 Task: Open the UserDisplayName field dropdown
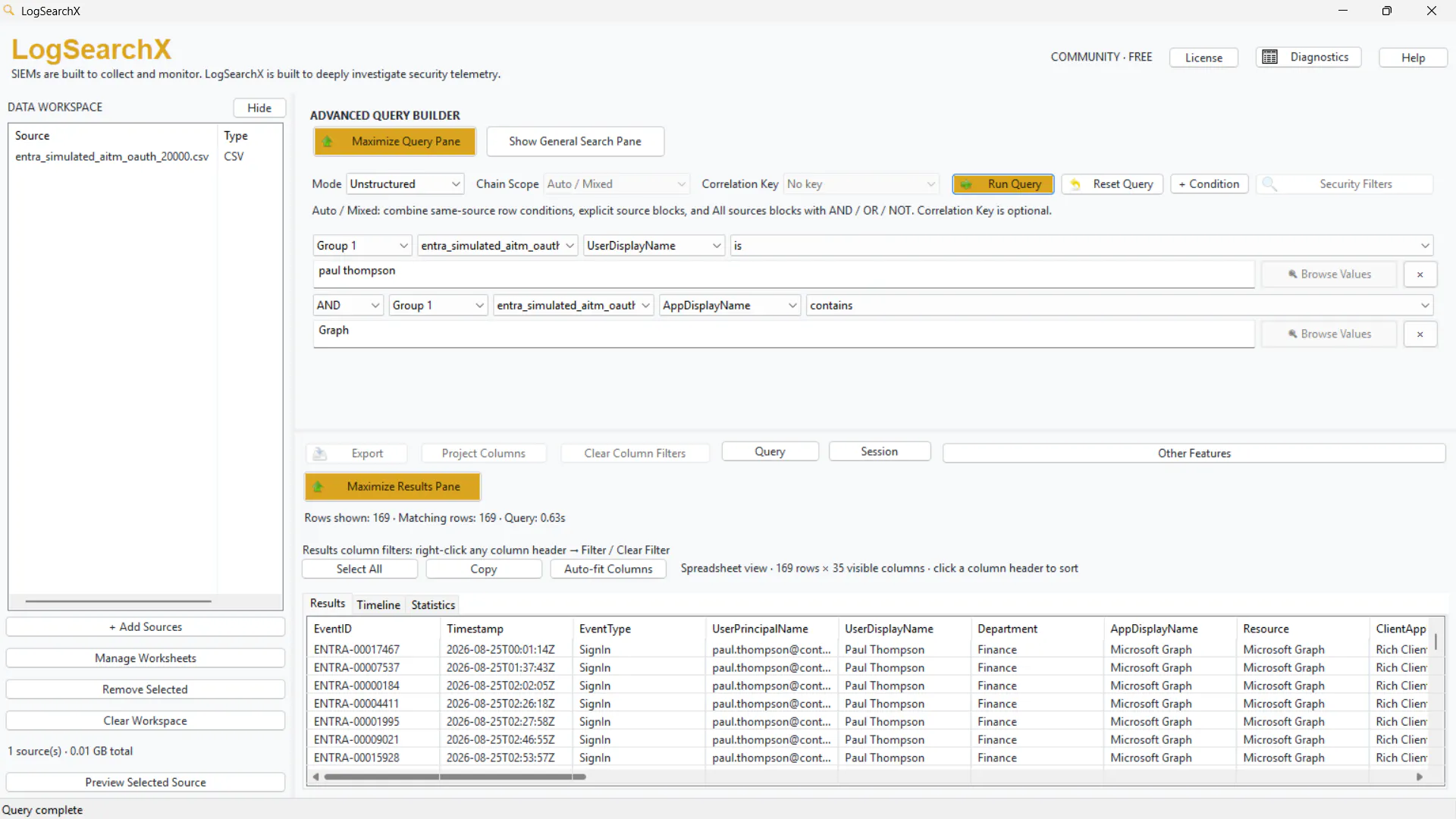[x=654, y=246]
